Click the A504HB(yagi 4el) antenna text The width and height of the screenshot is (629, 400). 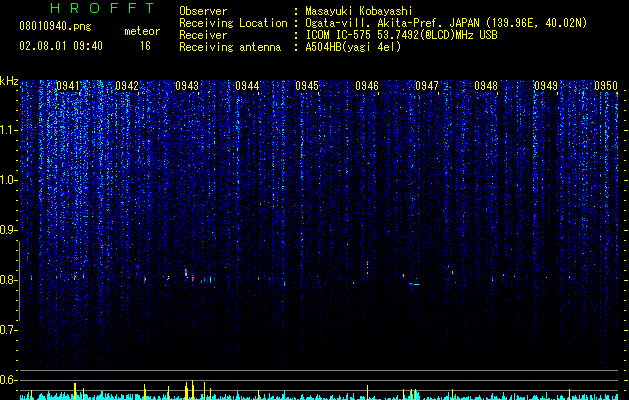[x=353, y=47]
